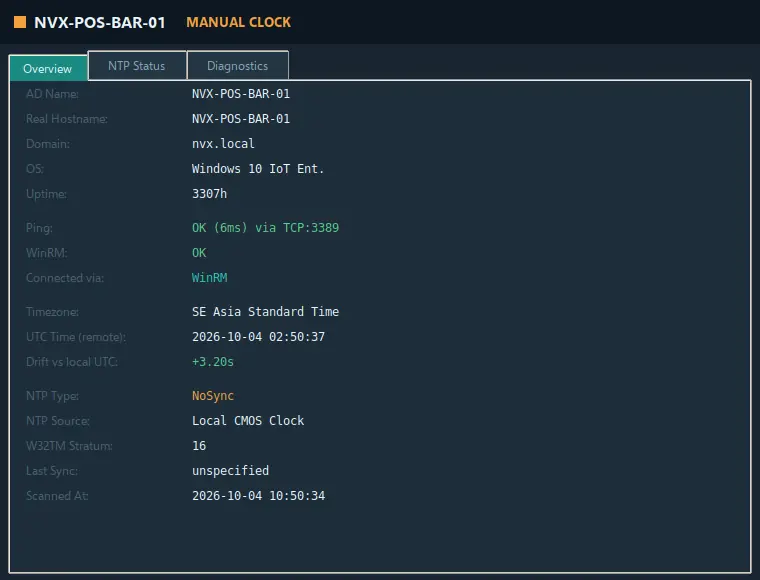The image size is (760, 580).
Task: Select the uptime value 3307h
Action: [209, 194]
